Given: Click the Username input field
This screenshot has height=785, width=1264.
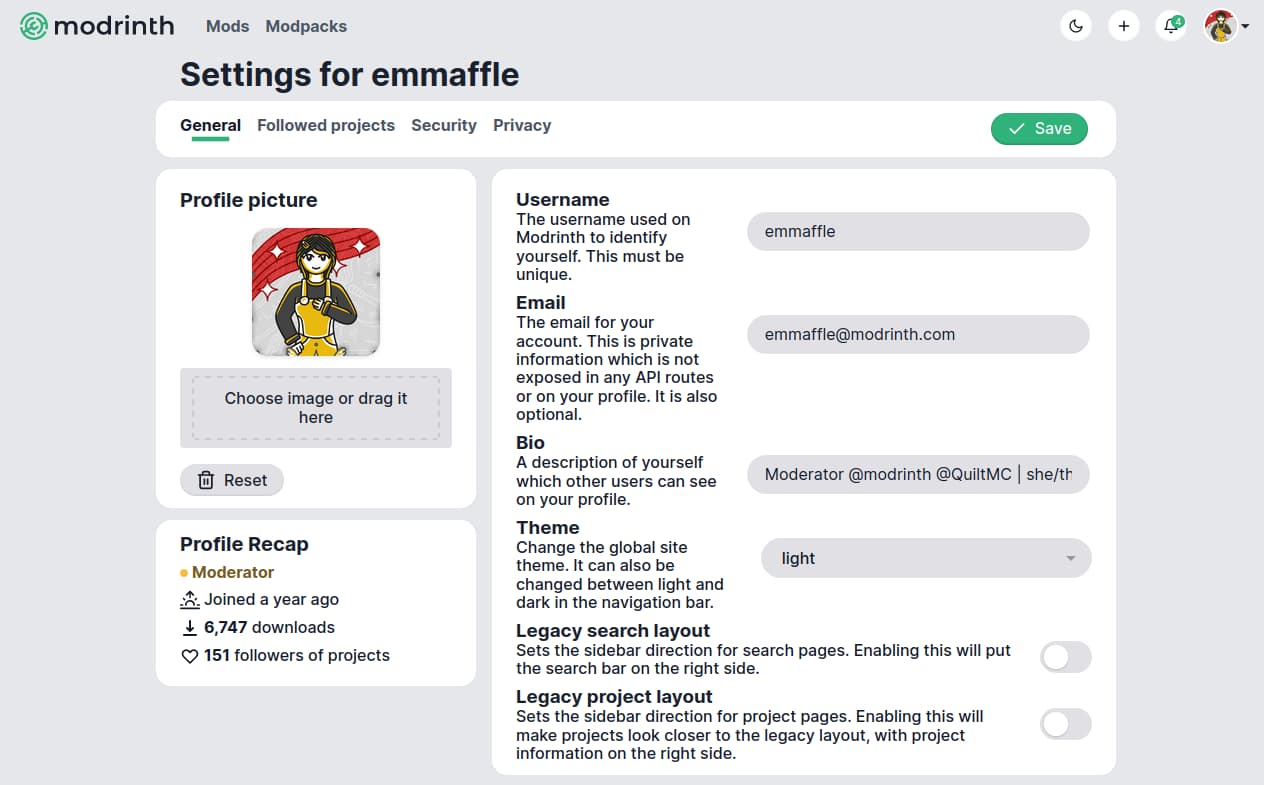Looking at the screenshot, I should click(918, 231).
